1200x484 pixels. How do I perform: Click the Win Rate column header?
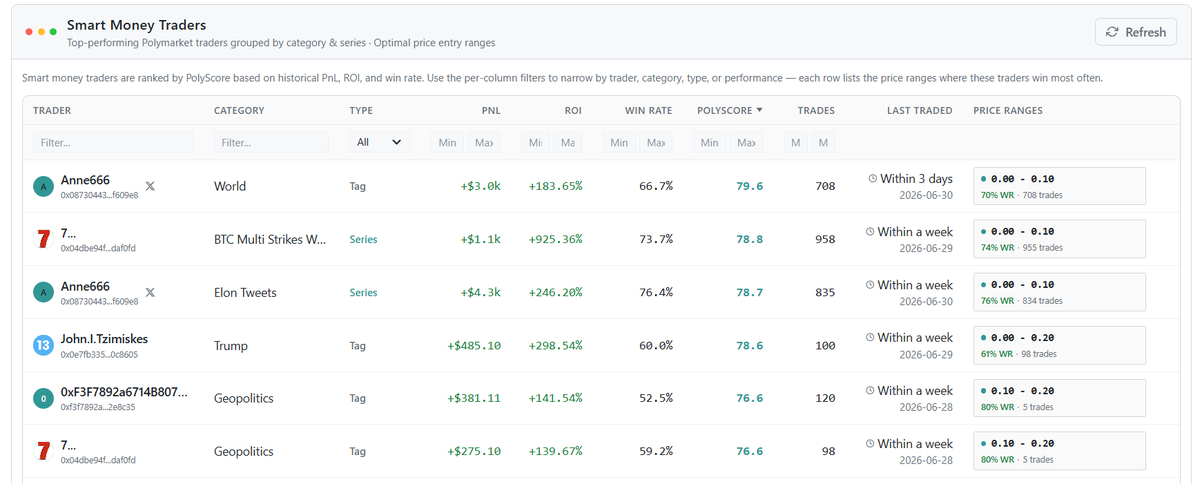649,110
